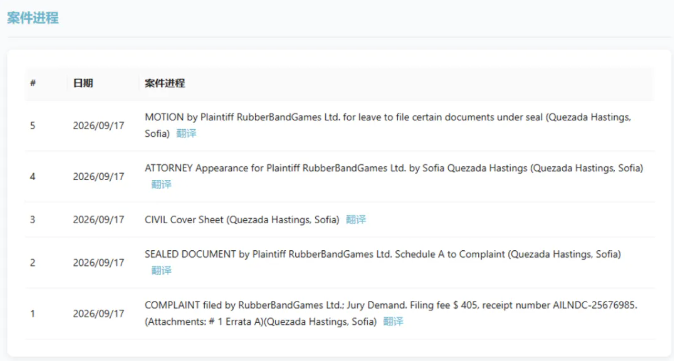Select the 案件进程 column header in the table
The width and height of the screenshot is (674, 361).
pyautogui.click(x=165, y=83)
